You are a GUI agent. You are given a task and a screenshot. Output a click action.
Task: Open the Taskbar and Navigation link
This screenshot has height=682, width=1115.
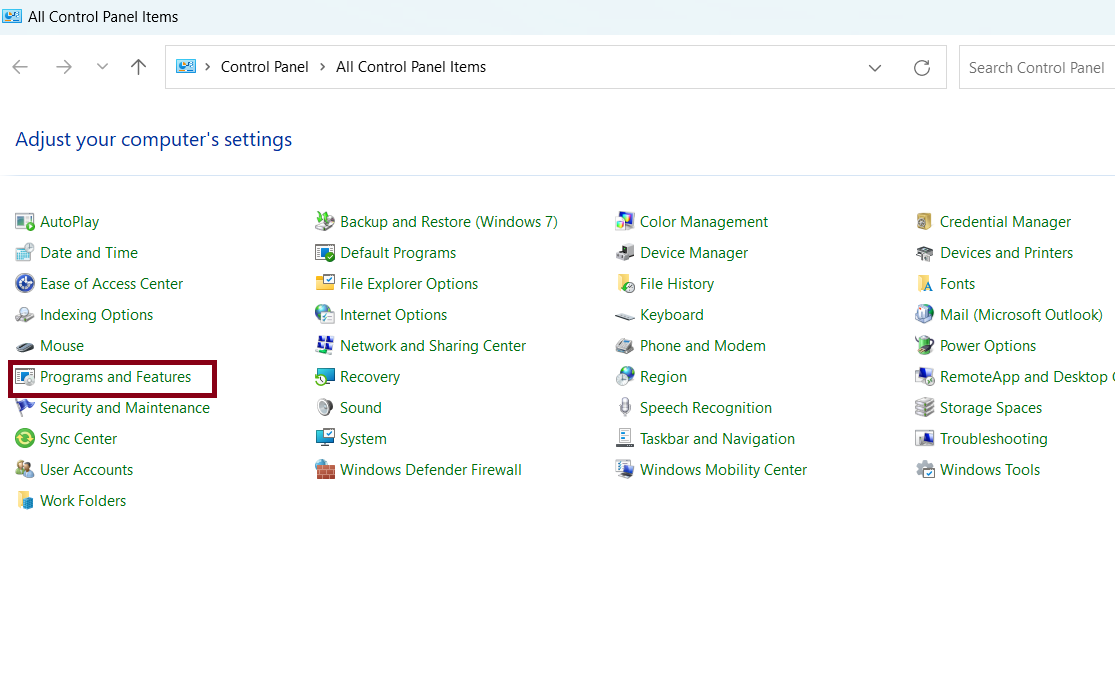pyautogui.click(x=717, y=439)
